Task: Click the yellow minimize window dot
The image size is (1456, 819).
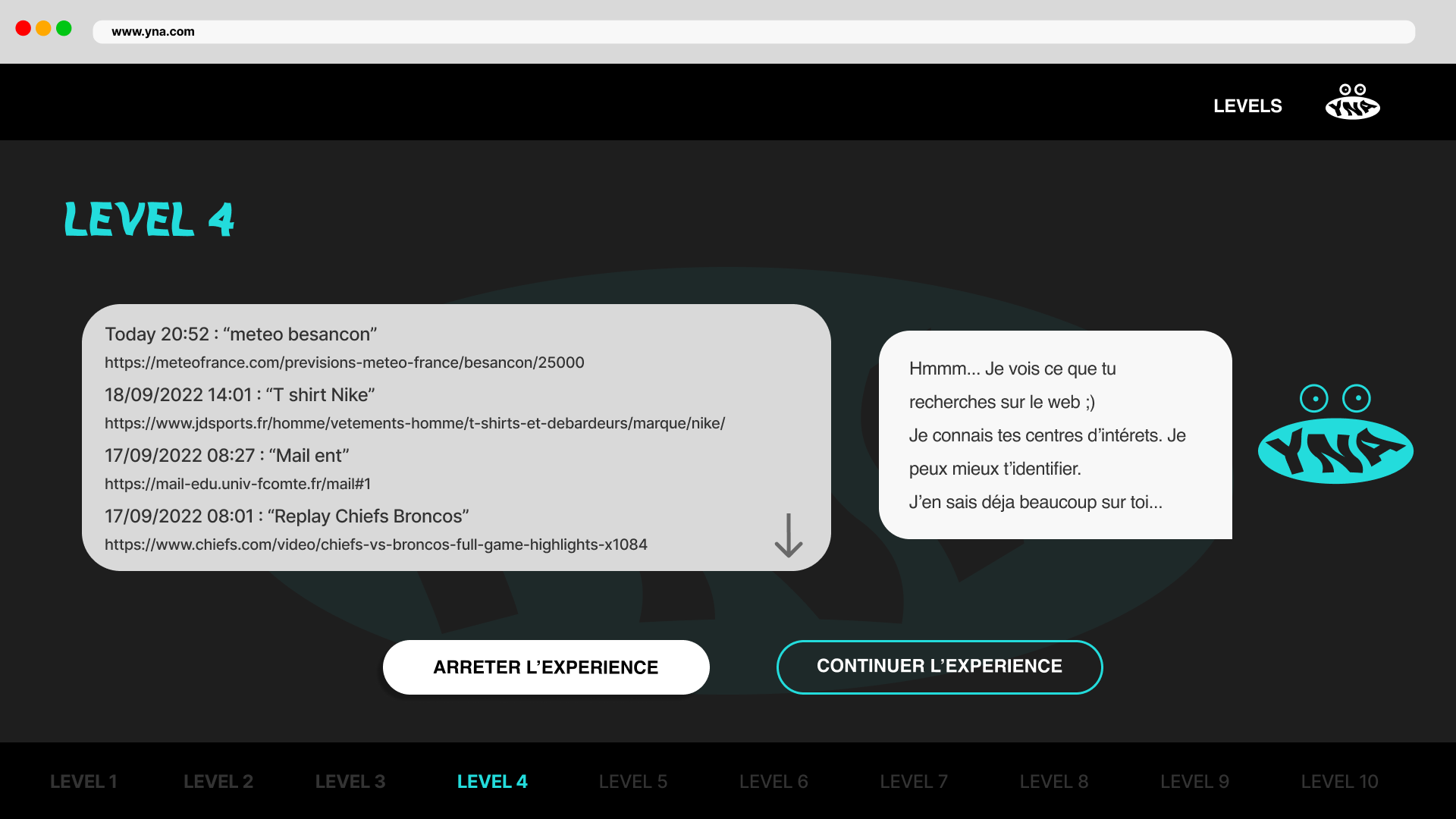Action: [x=44, y=29]
